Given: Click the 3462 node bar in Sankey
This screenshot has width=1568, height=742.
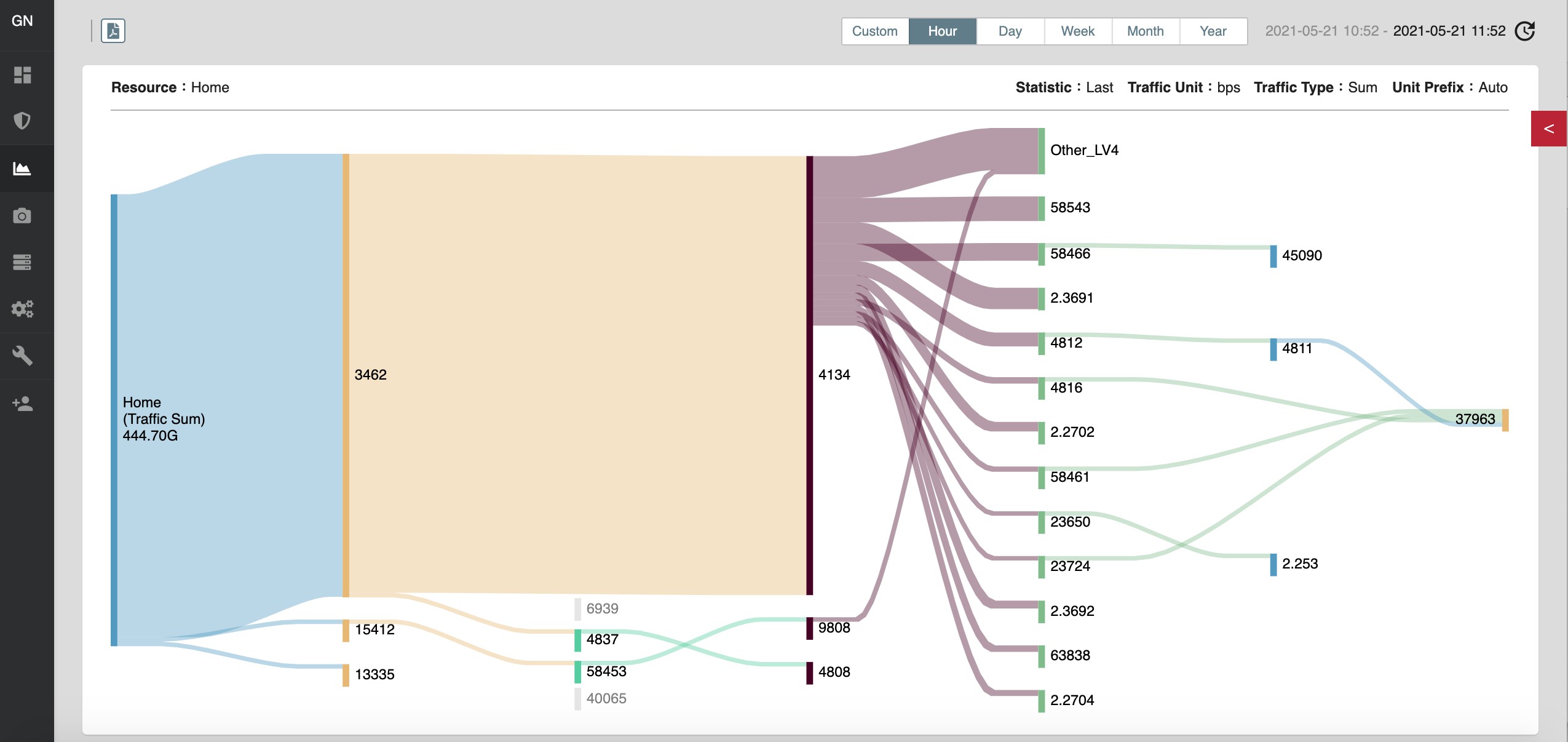Looking at the screenshot, I should 346,375.
